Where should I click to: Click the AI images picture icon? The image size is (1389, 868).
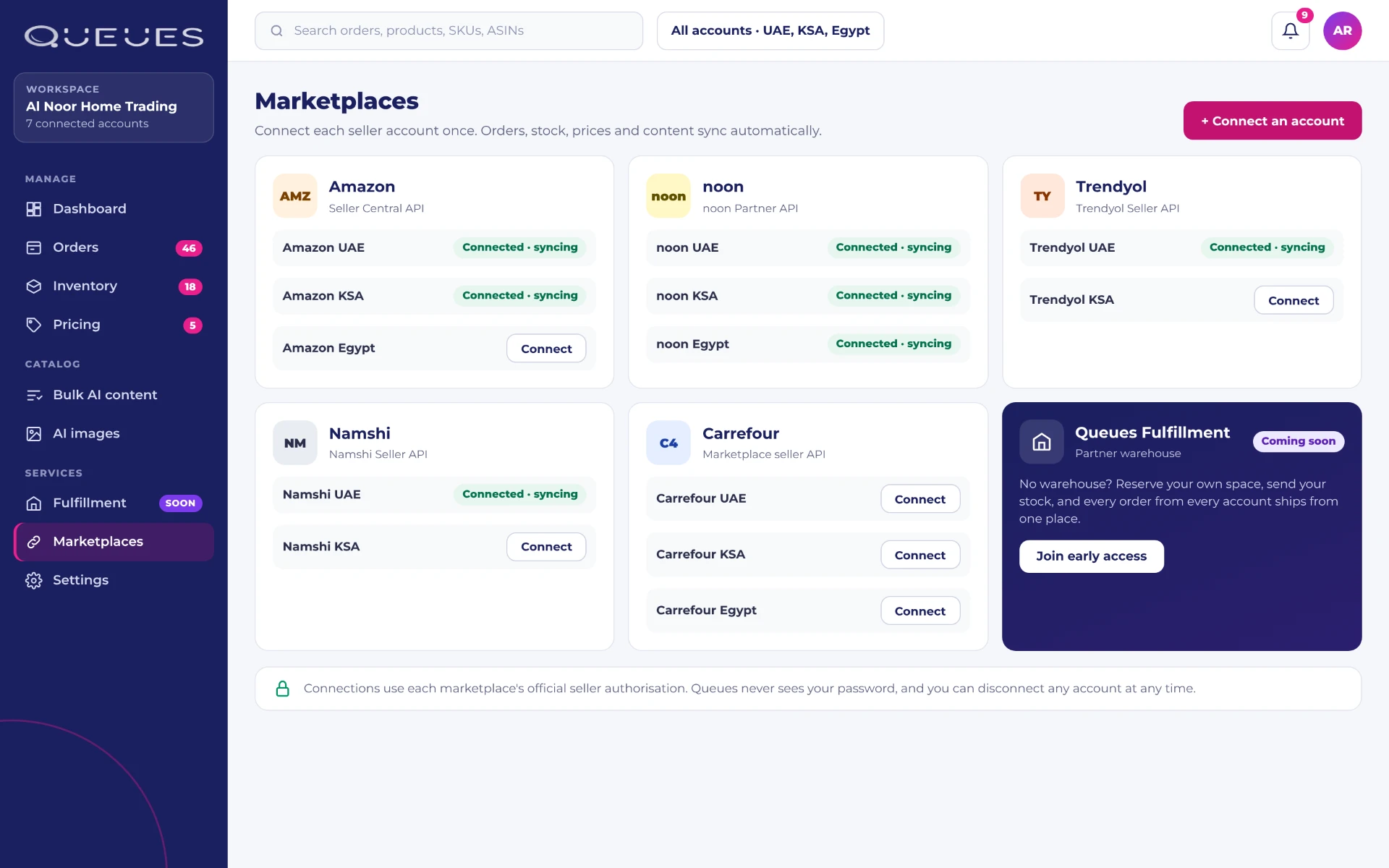point(34,433)
